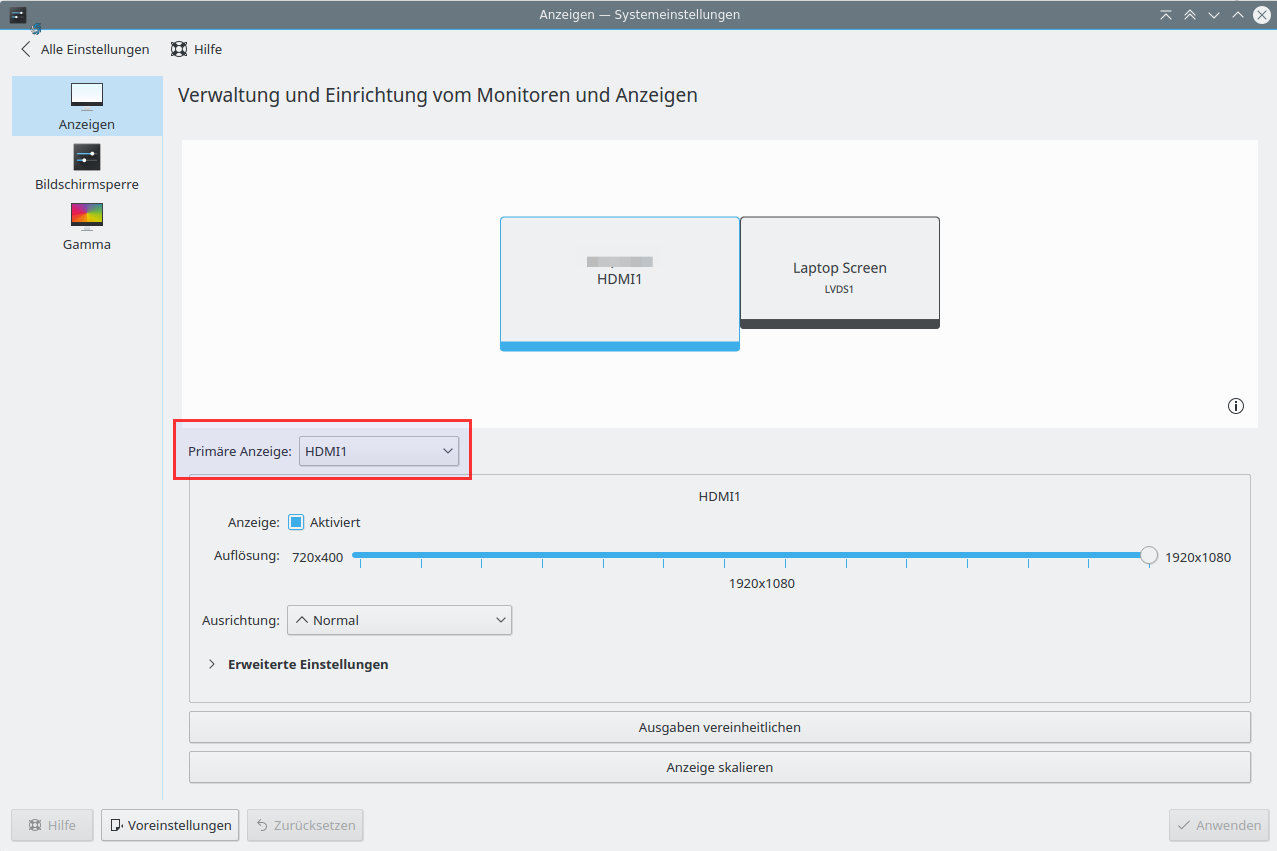The height and width of the screenshot is (851, 1277).
Task: Click the resolution slider handle
Action: [1149, 555]
